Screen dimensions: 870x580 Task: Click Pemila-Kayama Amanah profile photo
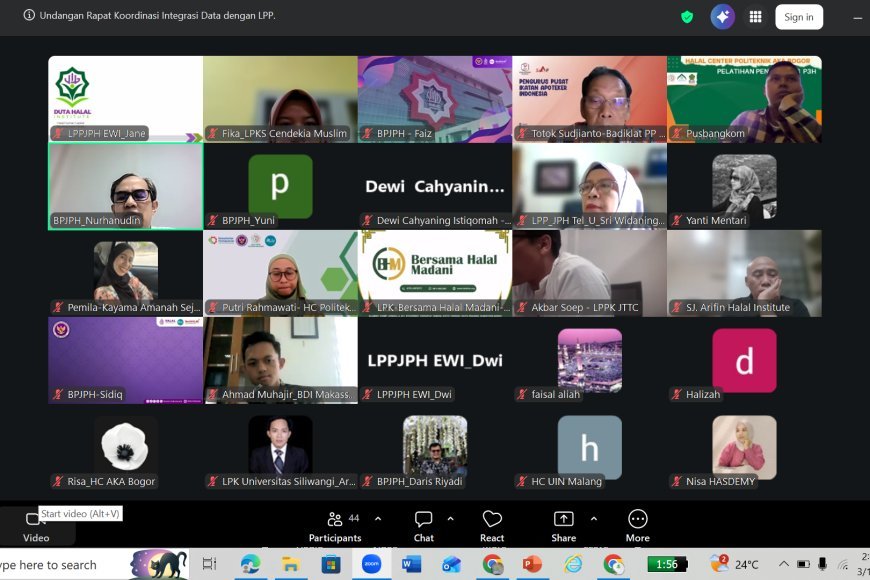125,273
